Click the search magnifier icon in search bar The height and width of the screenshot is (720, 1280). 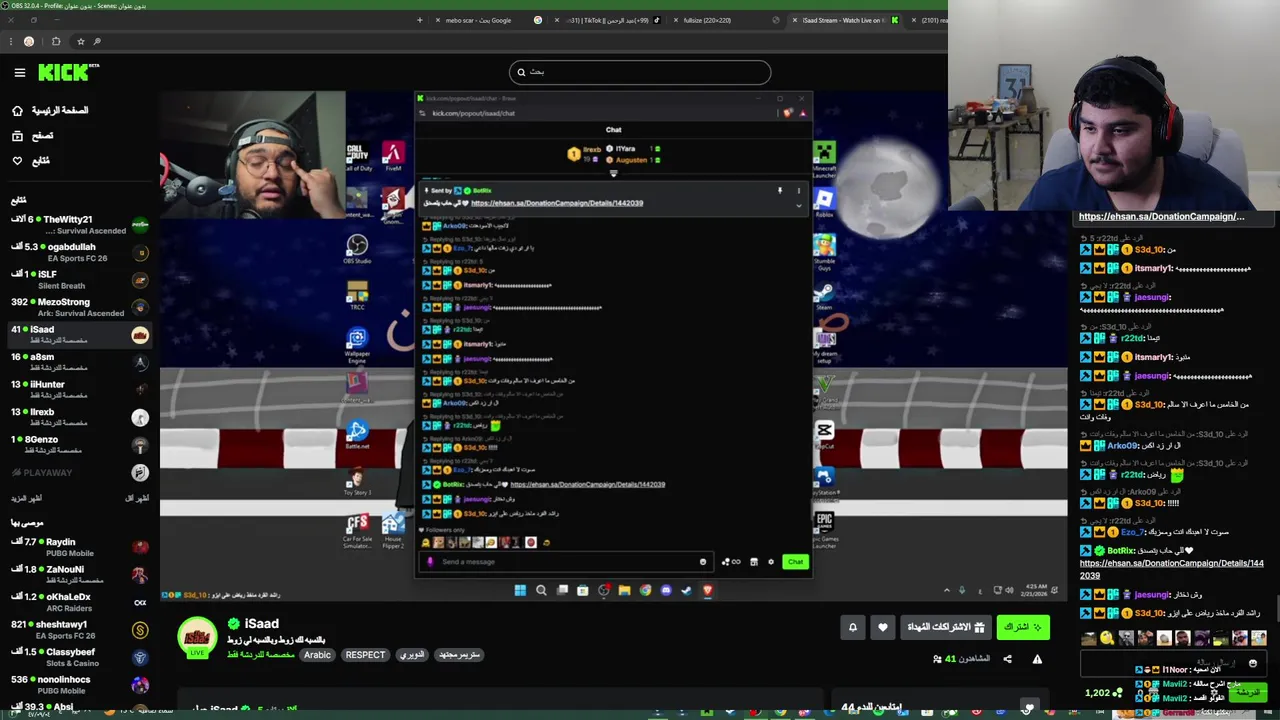(520, 72)
